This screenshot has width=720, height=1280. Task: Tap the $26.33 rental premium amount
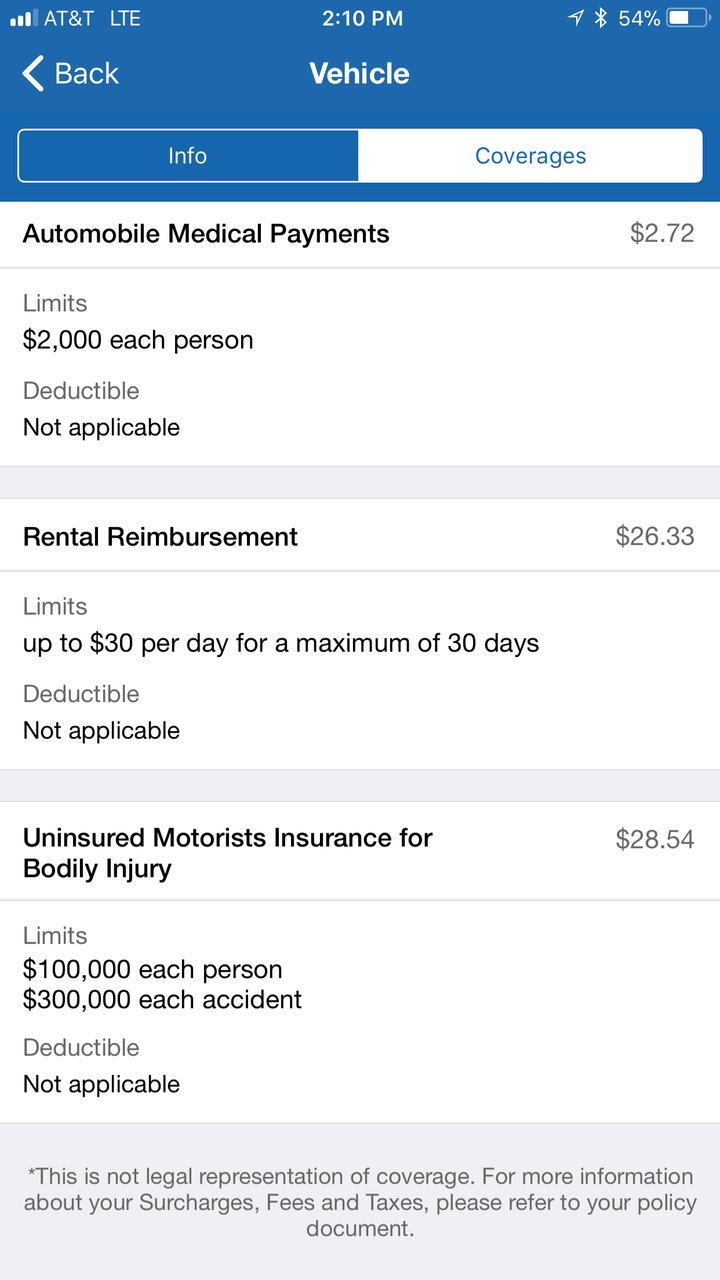pos(655,536)
